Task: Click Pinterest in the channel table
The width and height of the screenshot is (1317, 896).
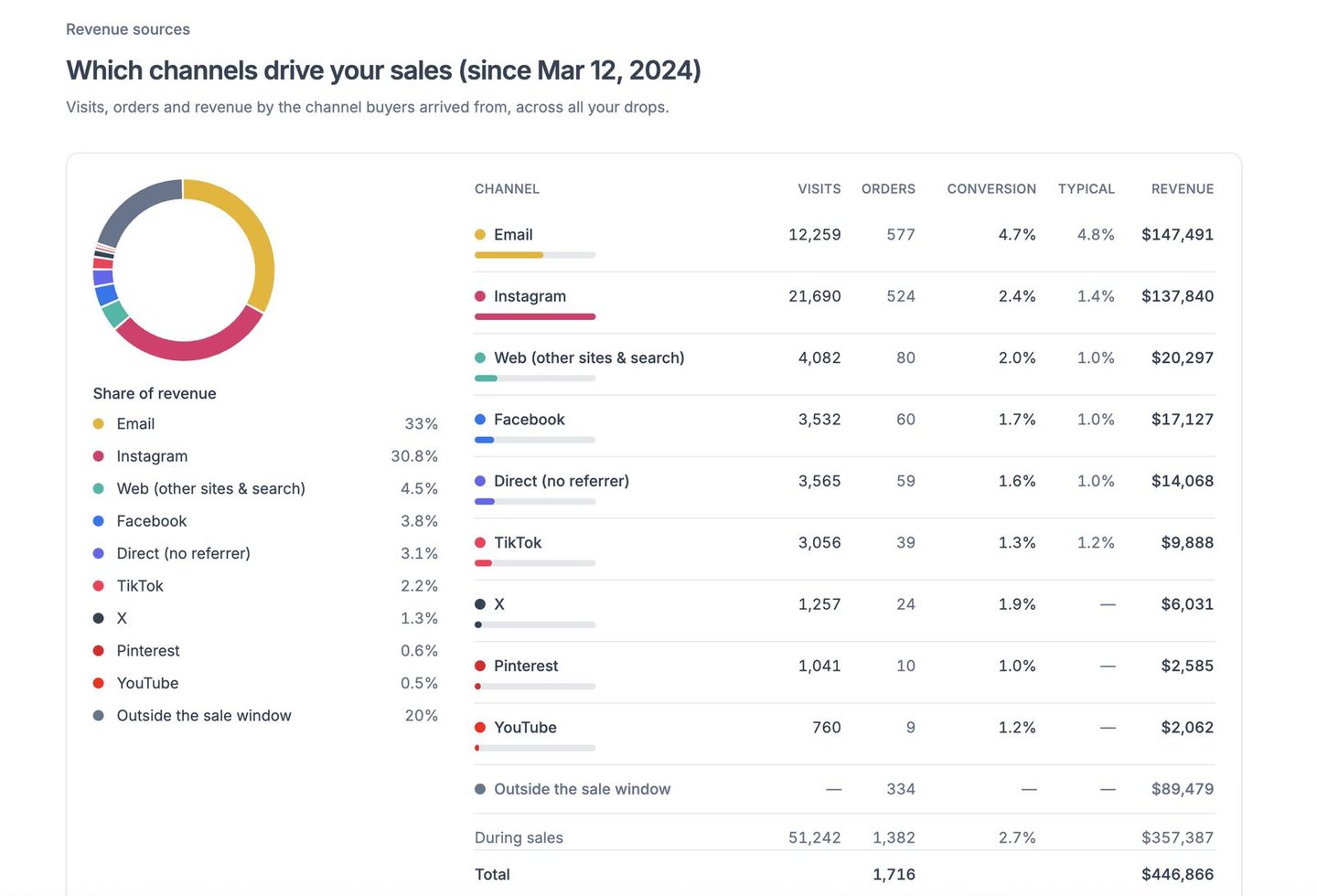Action: [526, 666]
